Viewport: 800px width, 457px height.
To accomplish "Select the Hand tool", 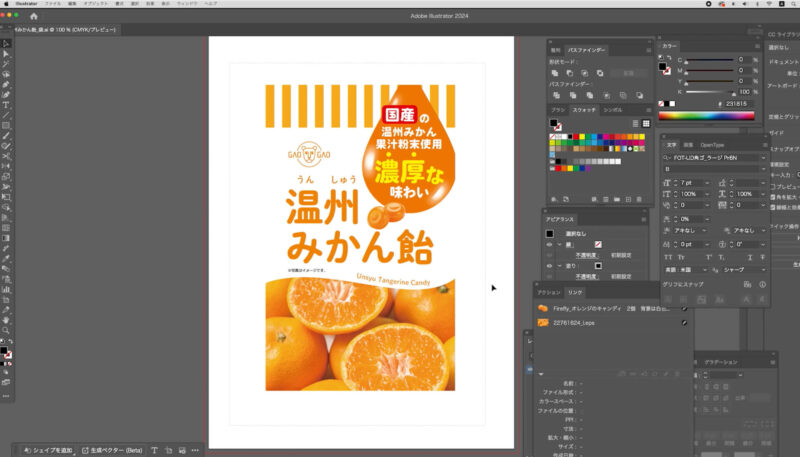I will (6, 320).
